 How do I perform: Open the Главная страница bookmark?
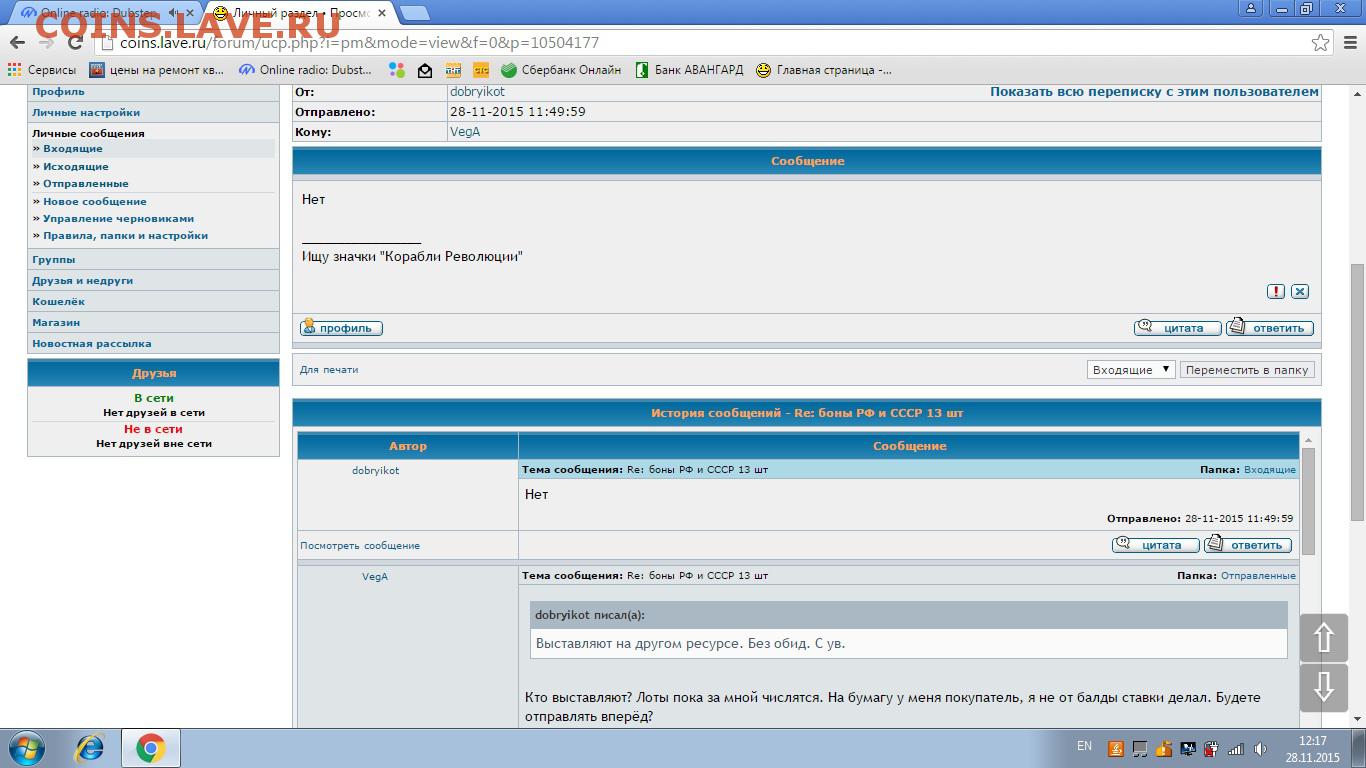[x=823, y=70]
